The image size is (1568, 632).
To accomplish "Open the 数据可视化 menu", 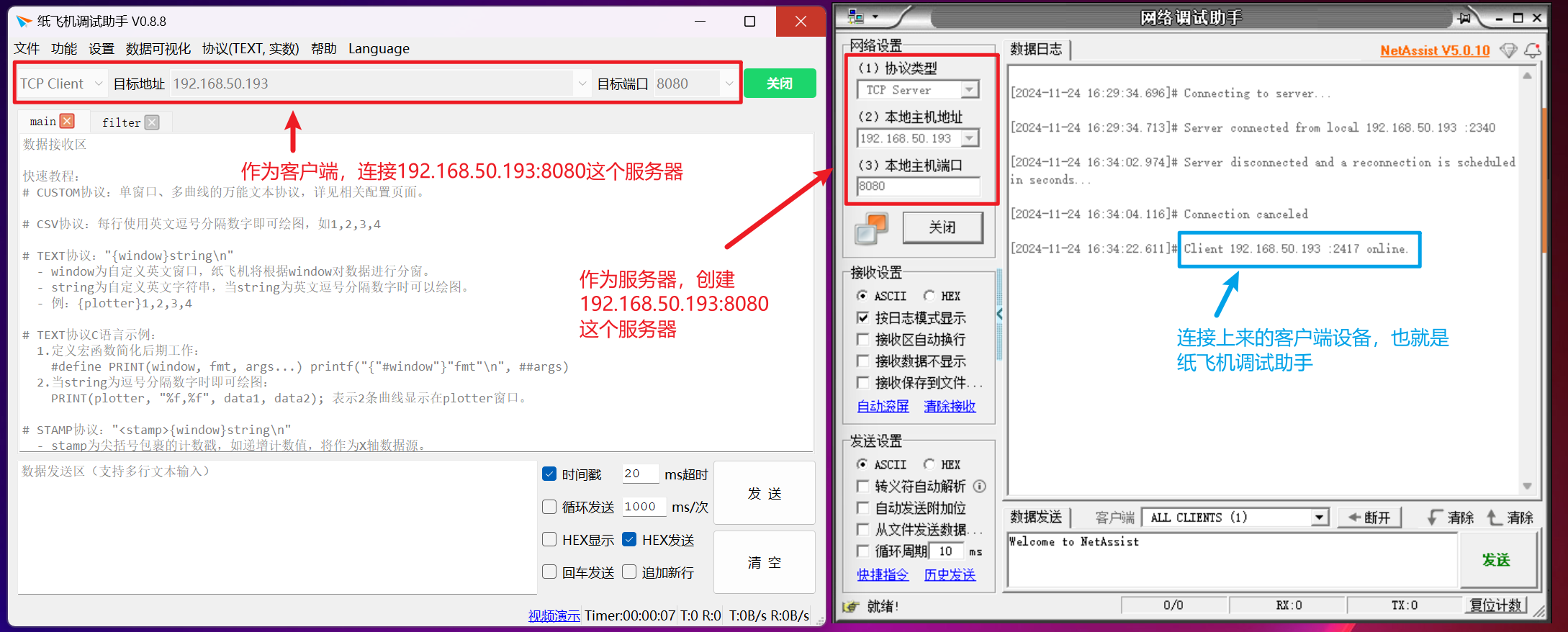I will pyautogui.click(x=158, y=49).
